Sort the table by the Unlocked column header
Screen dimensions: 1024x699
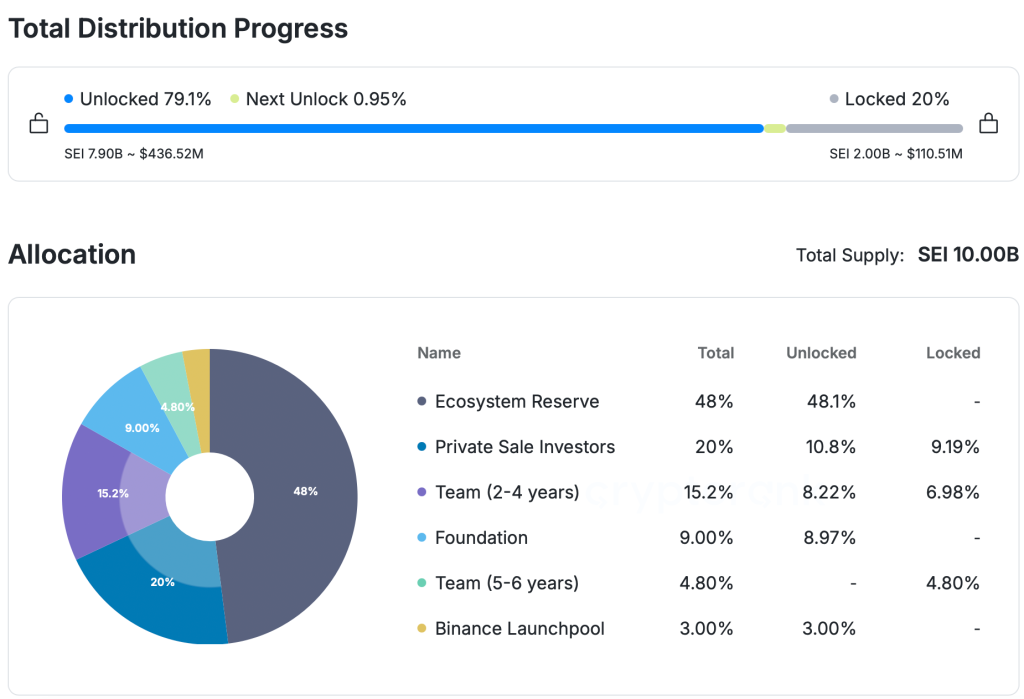pyautogui.click(x=821, y=353)
